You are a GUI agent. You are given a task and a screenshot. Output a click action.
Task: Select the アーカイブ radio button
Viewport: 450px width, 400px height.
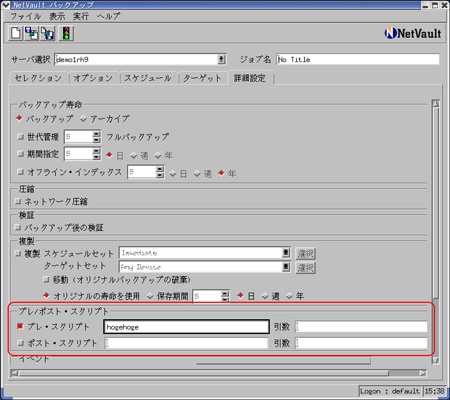[x=83, y=119]
